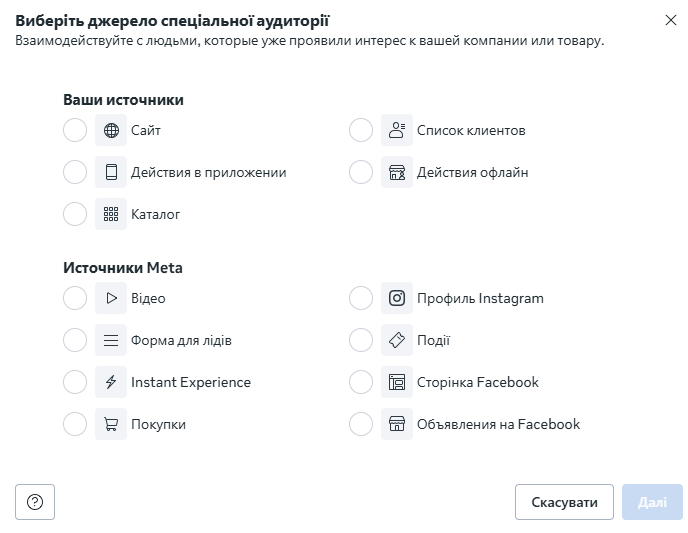Click the globe icon next to Сайт
This screenshot has height=533, width=688.
click(111, 130)
